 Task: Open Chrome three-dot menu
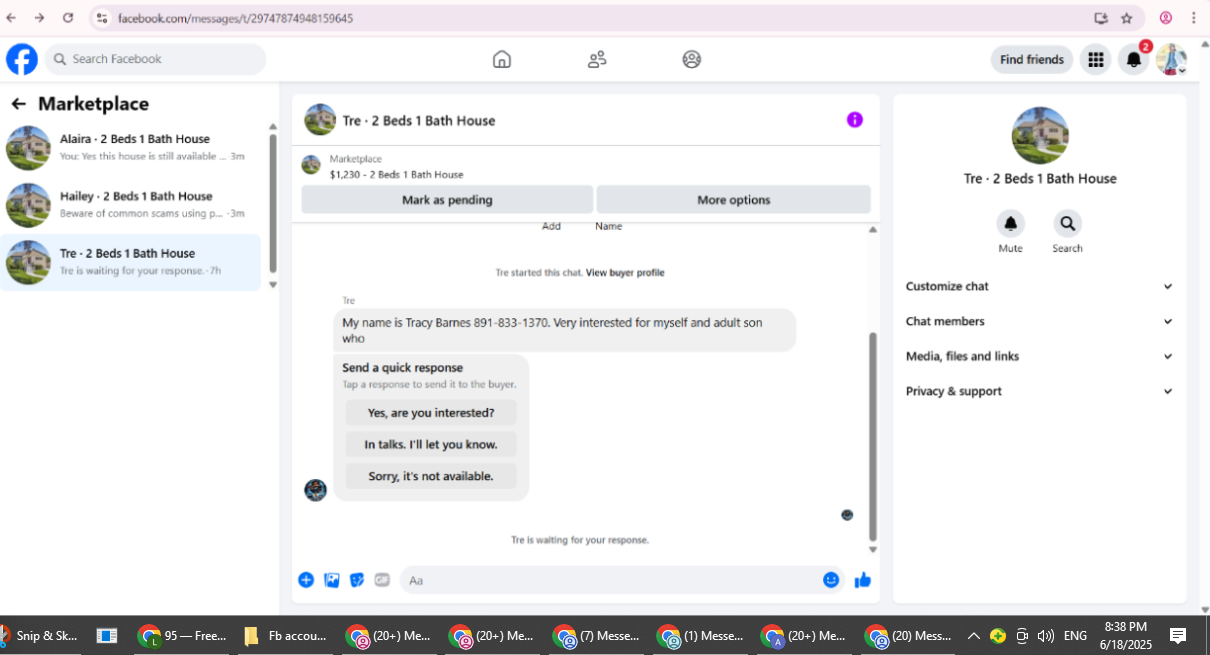pos(1193,18)
